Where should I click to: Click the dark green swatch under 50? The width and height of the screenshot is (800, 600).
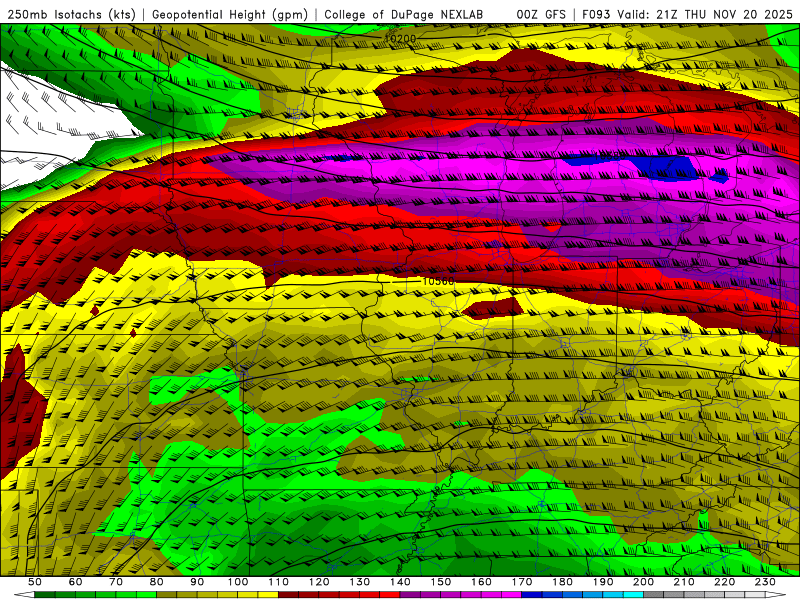45,595
